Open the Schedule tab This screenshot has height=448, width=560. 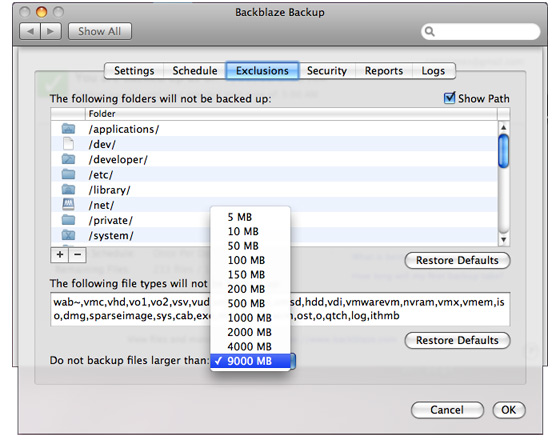click(x=195, y=71)
